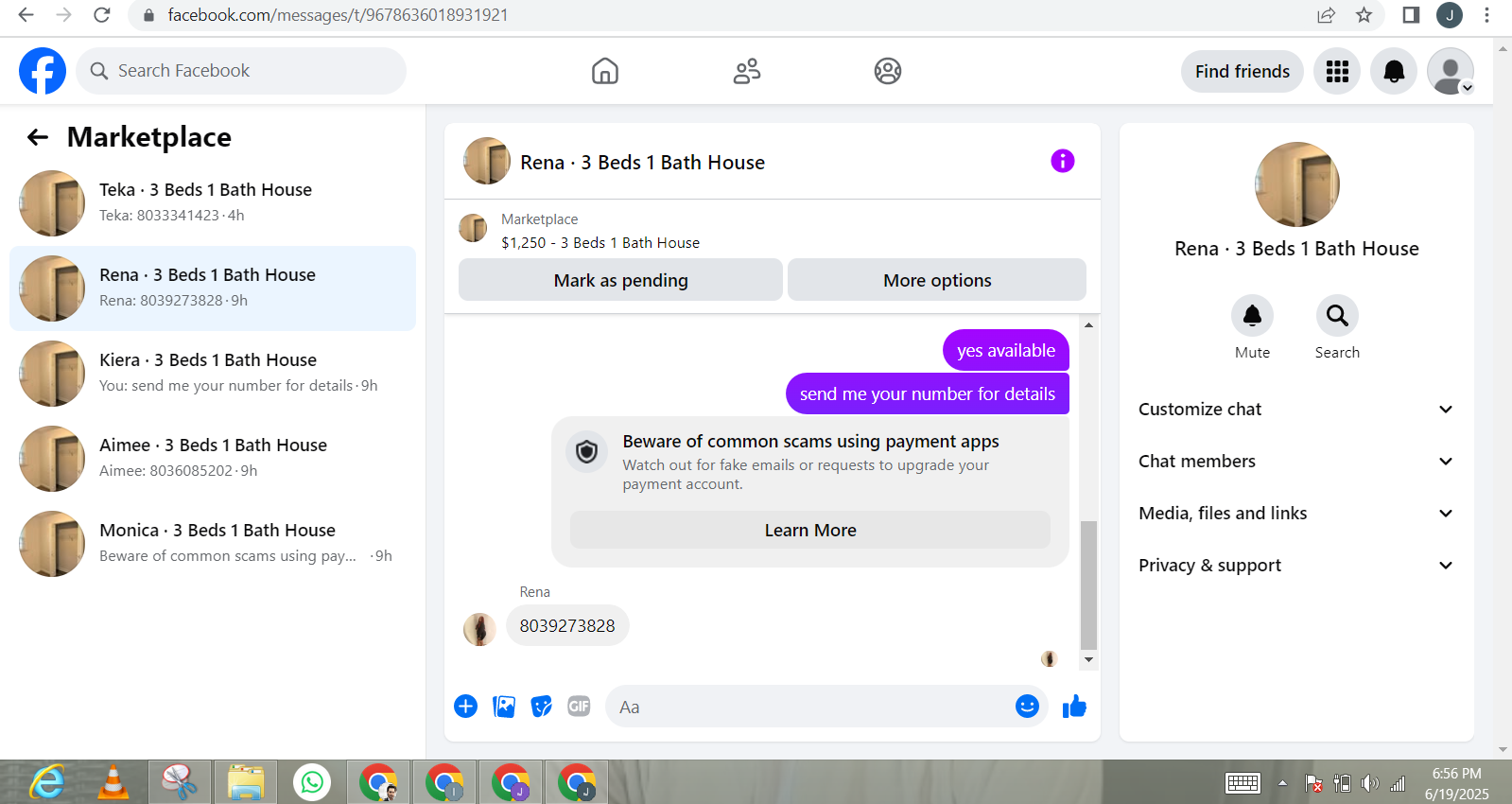Click the large listing photo in info panel

click(x=1296, y=184)
